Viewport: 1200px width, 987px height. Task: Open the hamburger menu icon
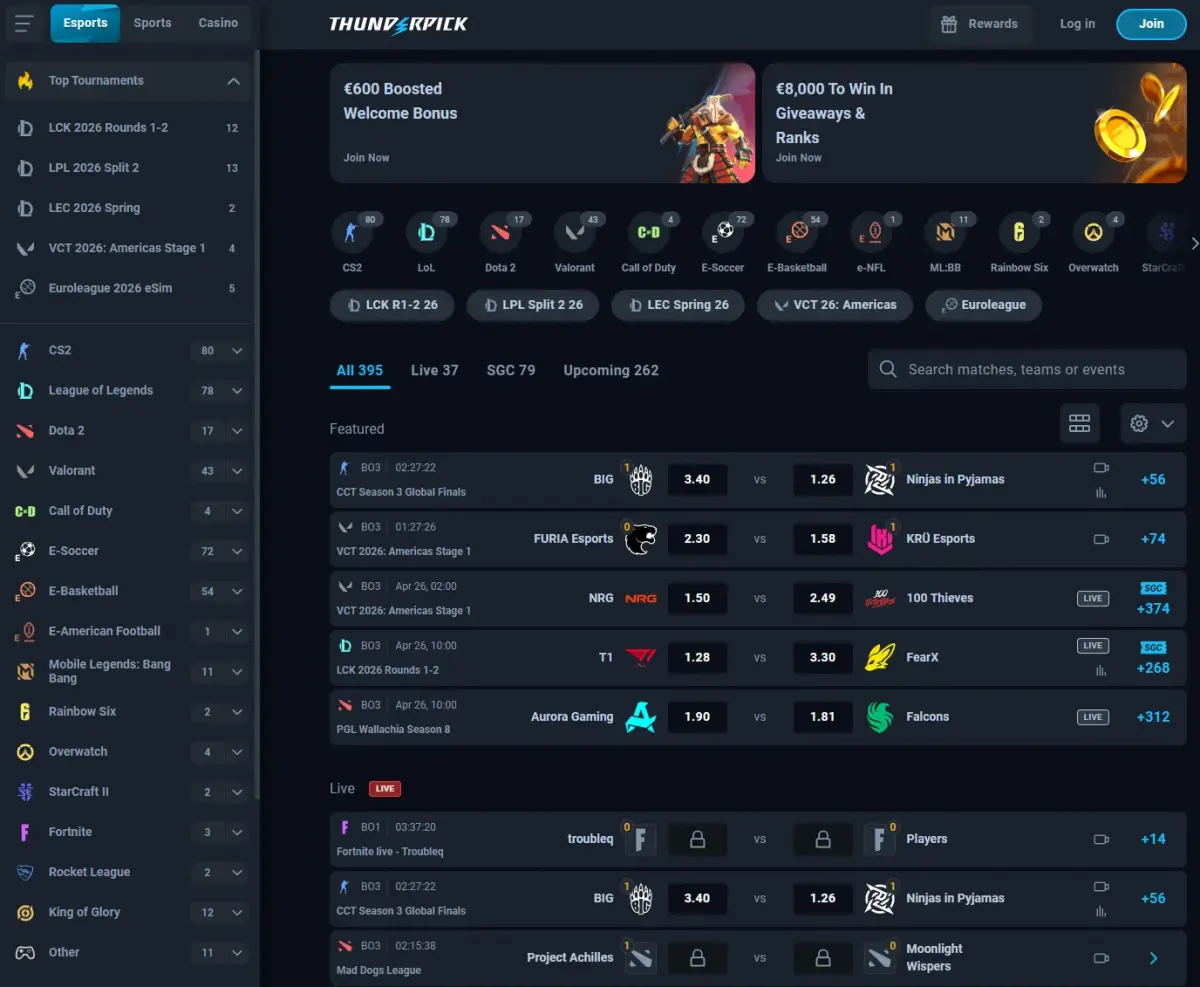tap(25, 23)
